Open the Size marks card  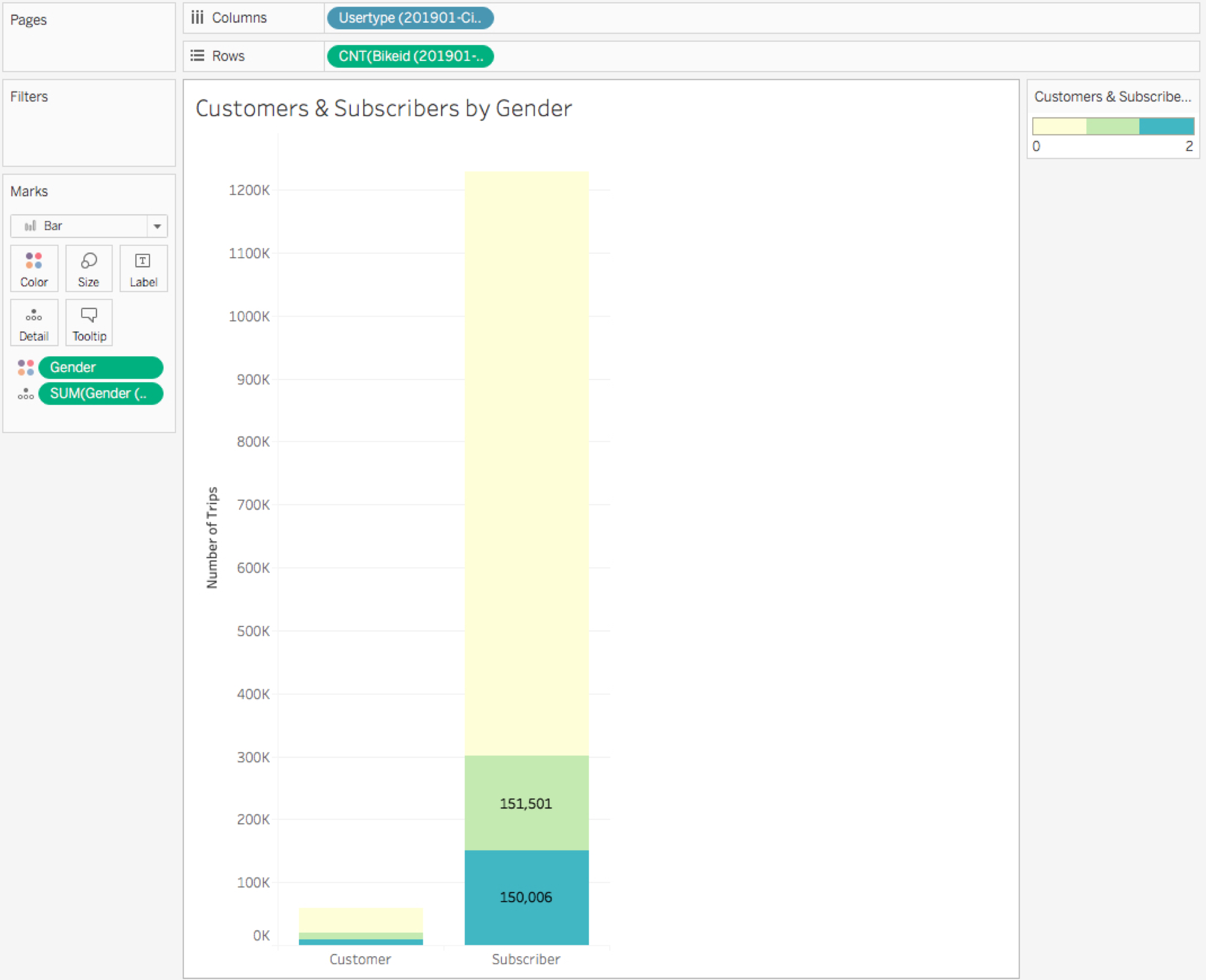(89, 269)
